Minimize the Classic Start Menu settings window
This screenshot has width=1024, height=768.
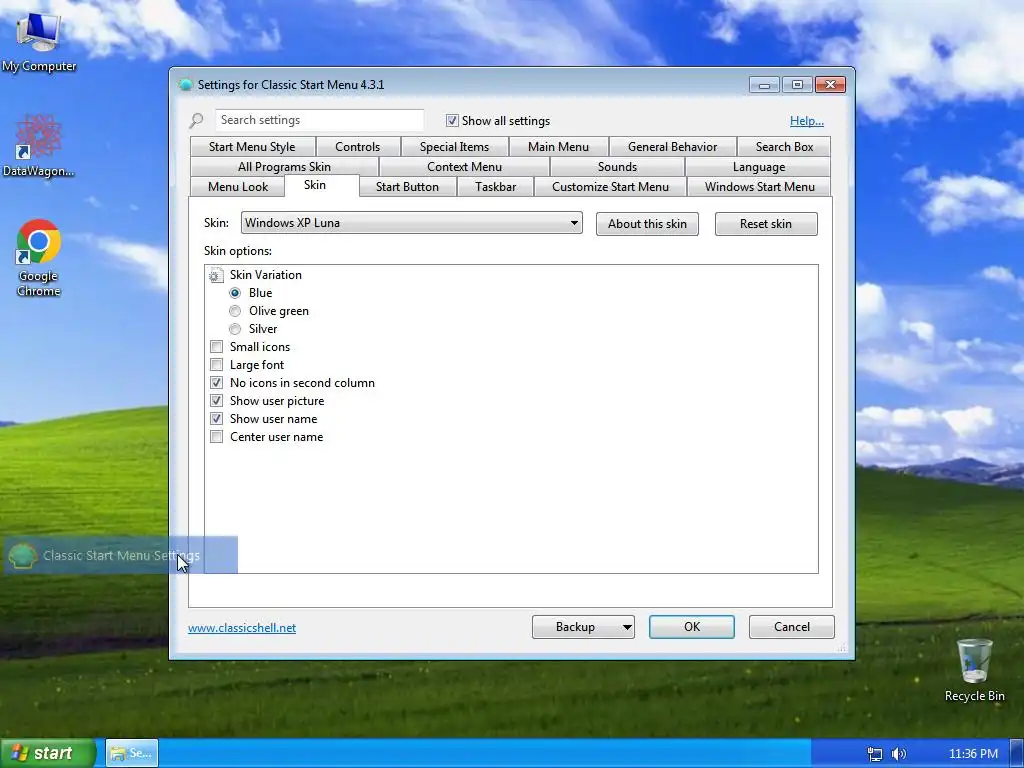pos(764,85)
